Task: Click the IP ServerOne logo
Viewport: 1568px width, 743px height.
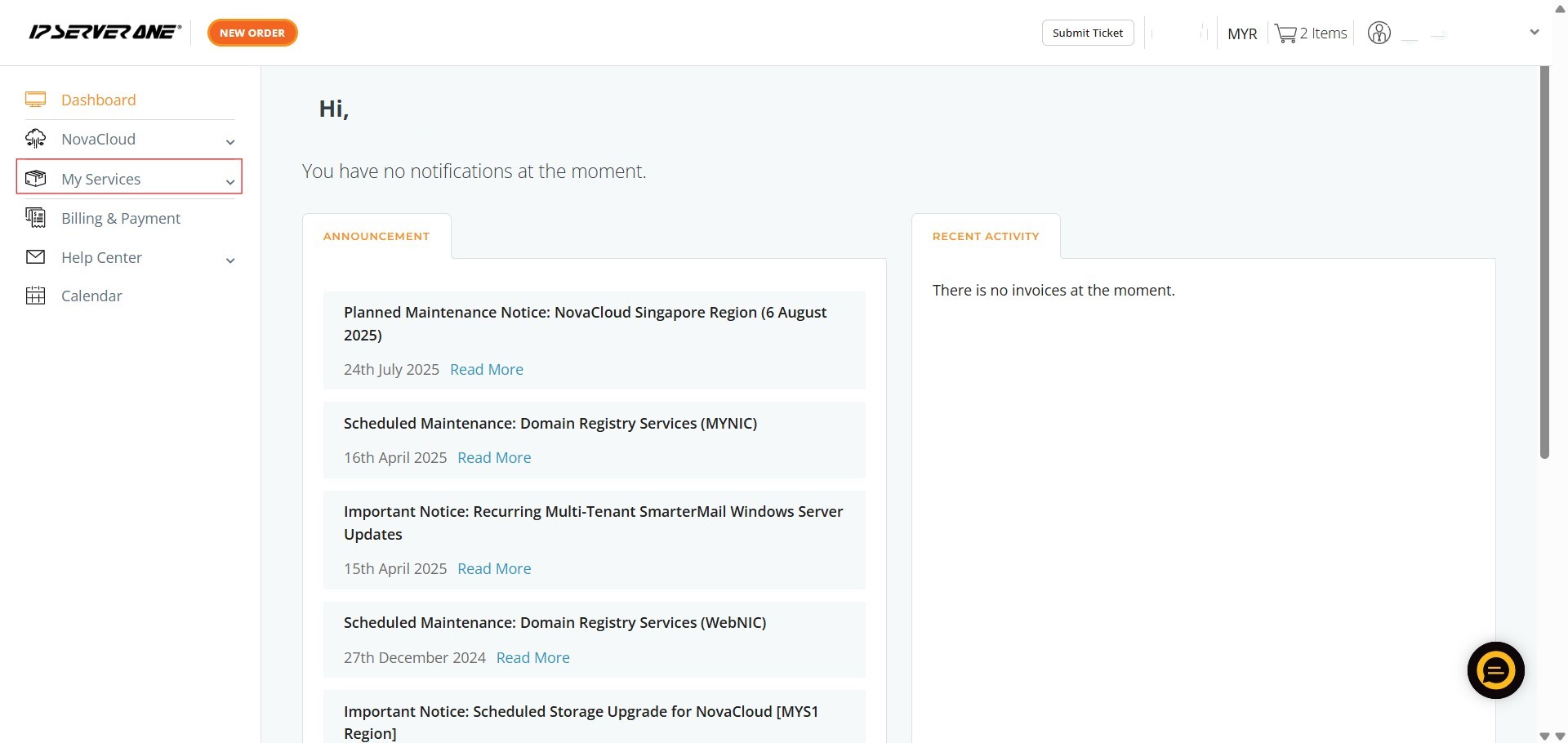Action: (x=105, y=33)
